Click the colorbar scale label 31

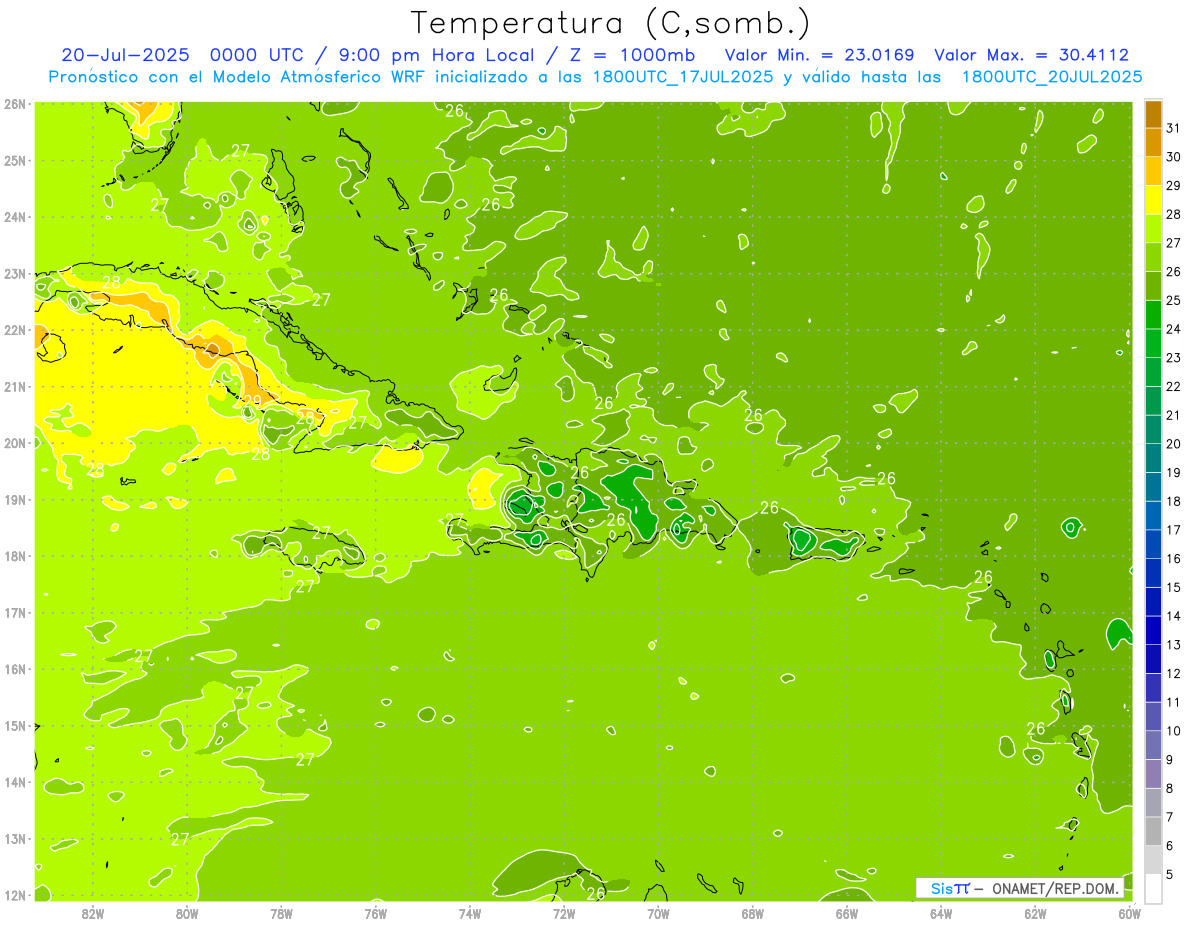click(x=1173, y=127)
